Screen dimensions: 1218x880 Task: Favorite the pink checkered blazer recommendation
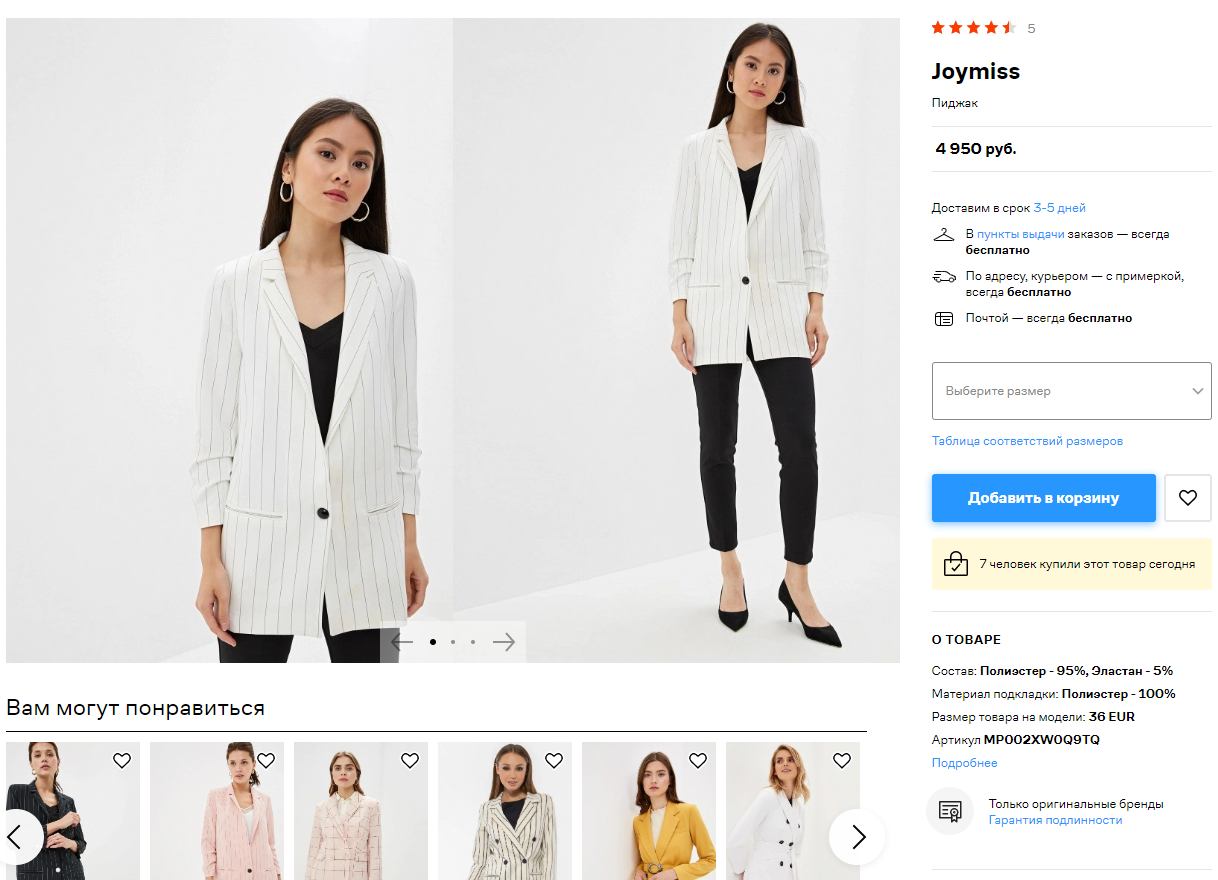[410, 761]
